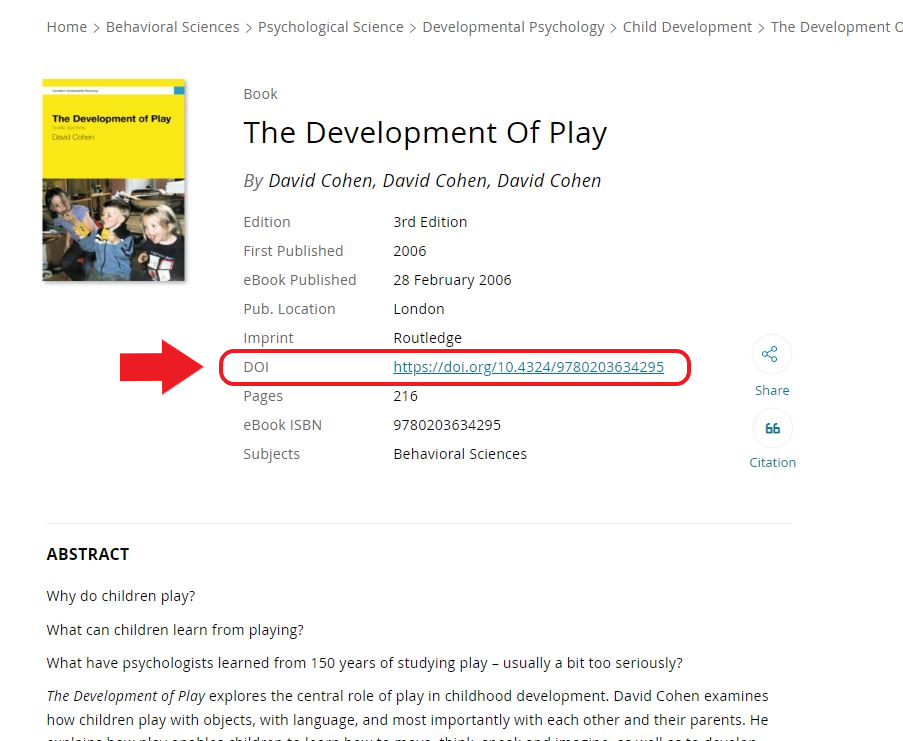903x741 pixels.
Task: Navigate to Psychological Science breadcrumb
Action: tap(331, 27)
